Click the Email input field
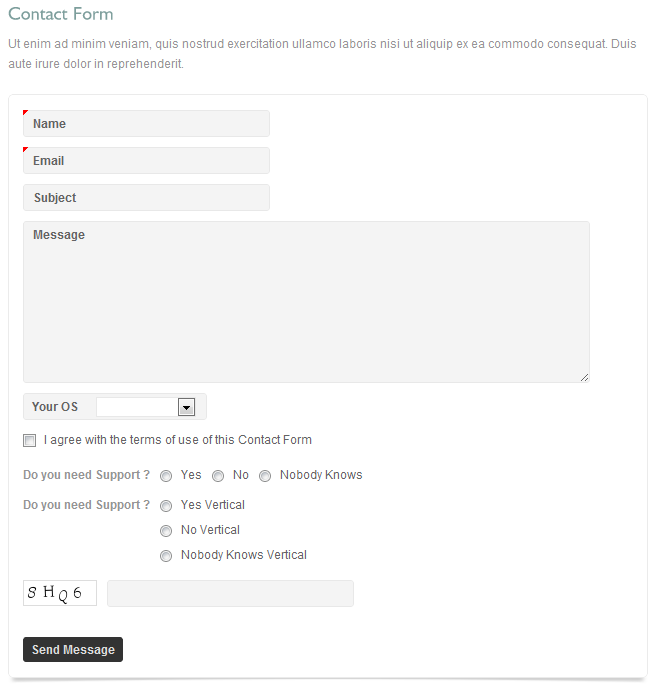The image size is (666, 697). (146, 161)
